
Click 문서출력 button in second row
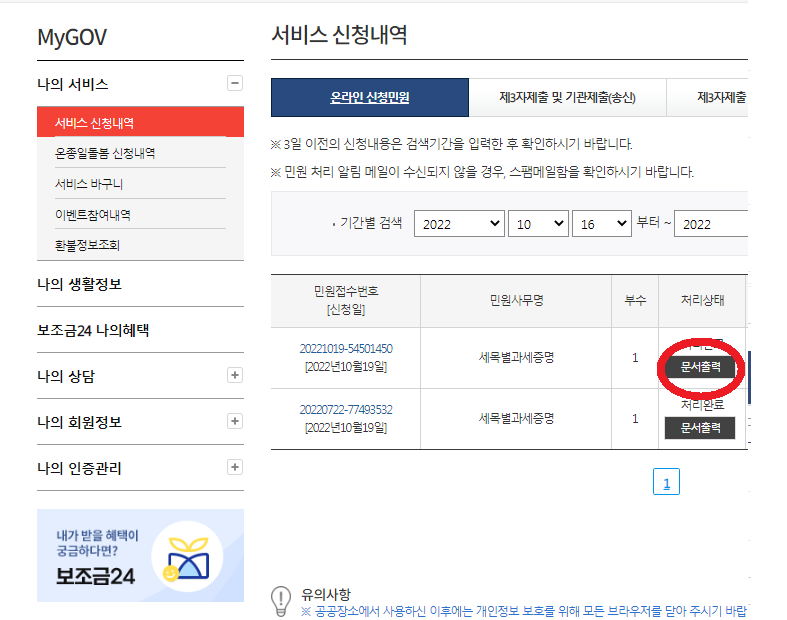click(x=700, y=428)
